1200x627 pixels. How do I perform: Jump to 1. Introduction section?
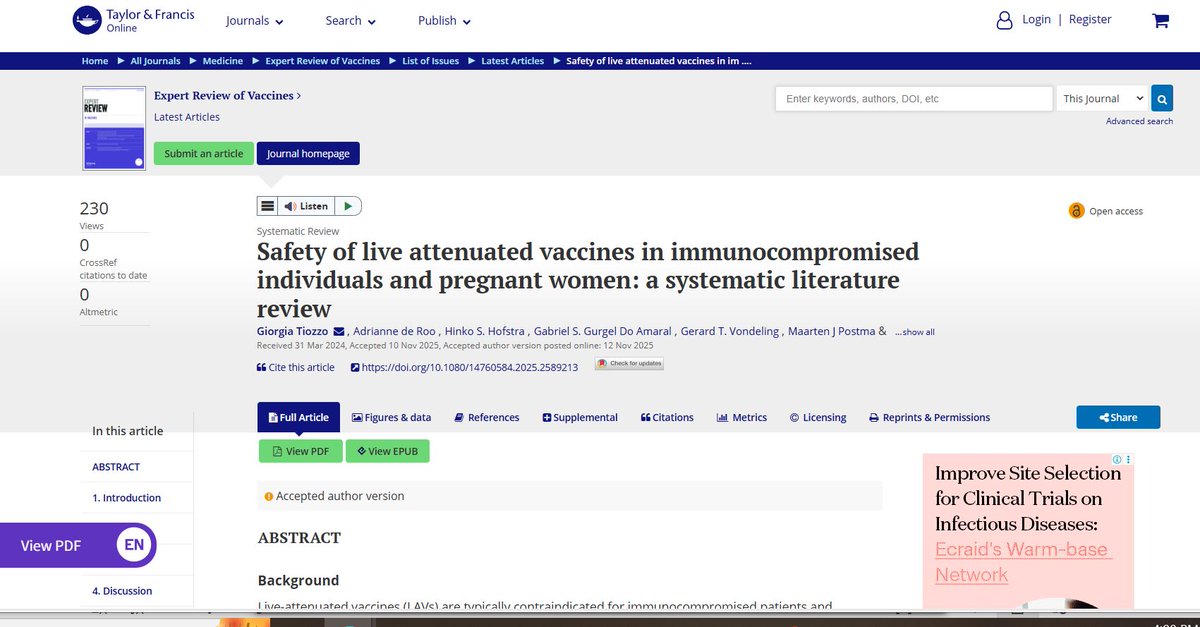(126, 497)
